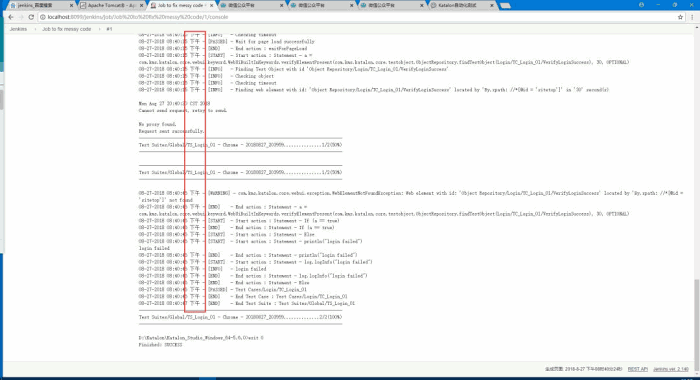The height and width of the screenshot is (380, 700).
Task: Click the scrollbar down arrow
Action: click(x=696, y=374)
